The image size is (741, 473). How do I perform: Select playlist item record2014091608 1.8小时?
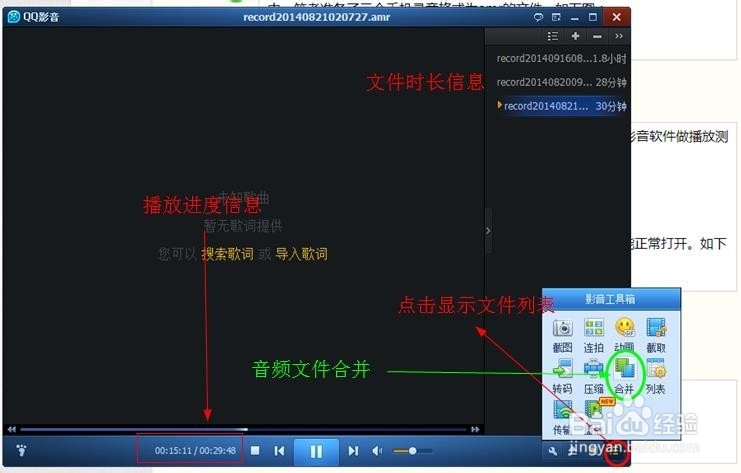pos(561,59)
